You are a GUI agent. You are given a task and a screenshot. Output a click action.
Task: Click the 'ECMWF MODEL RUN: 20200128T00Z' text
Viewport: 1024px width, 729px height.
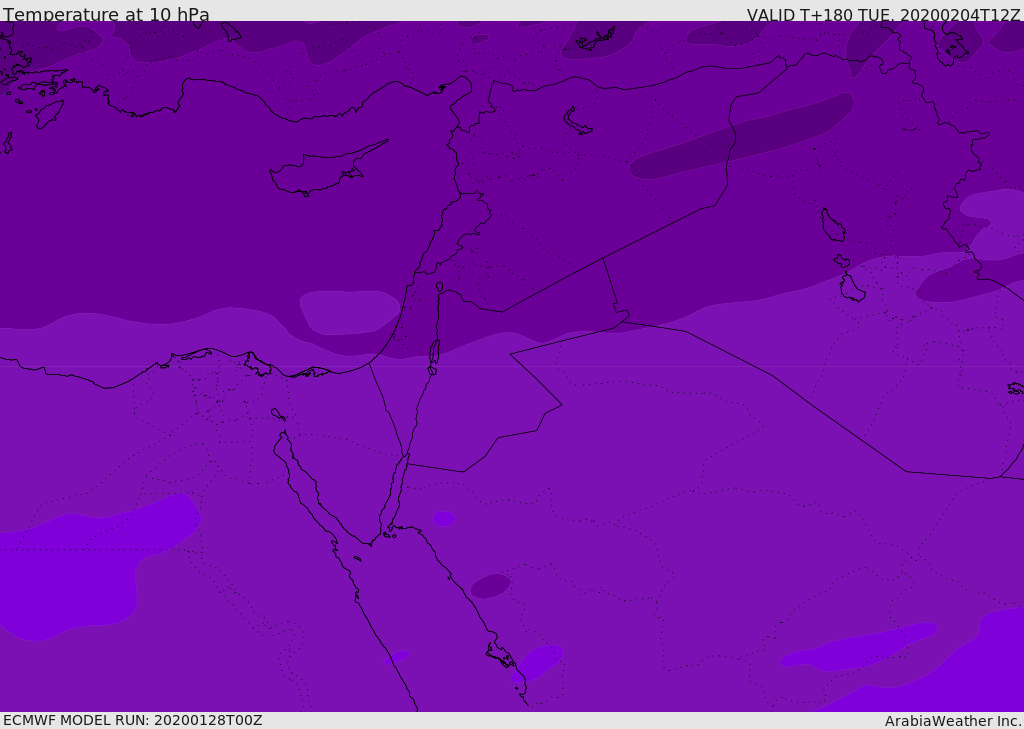[x=133, y=720]
